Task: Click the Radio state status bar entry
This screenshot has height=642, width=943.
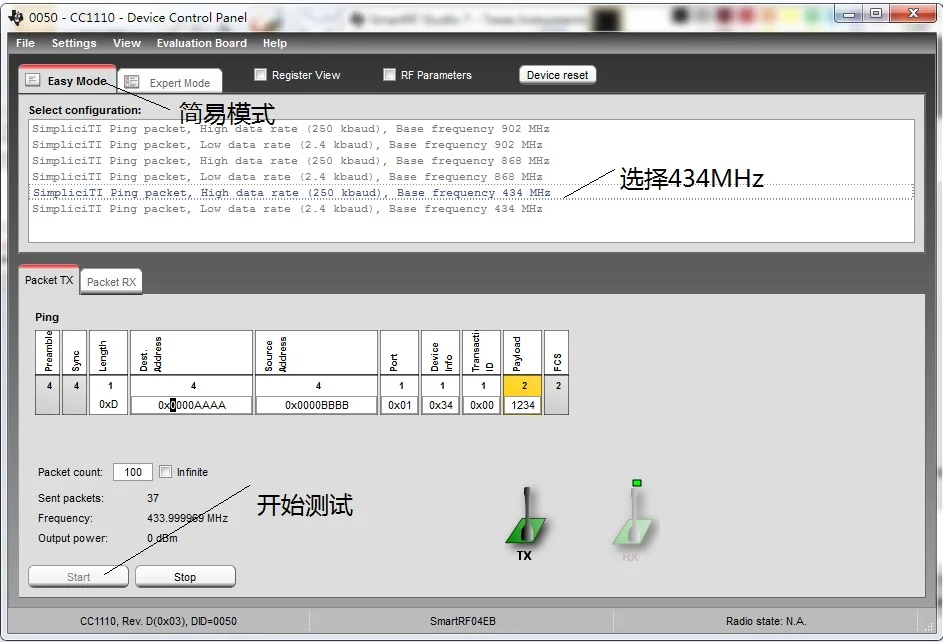Action: point(766,621)
